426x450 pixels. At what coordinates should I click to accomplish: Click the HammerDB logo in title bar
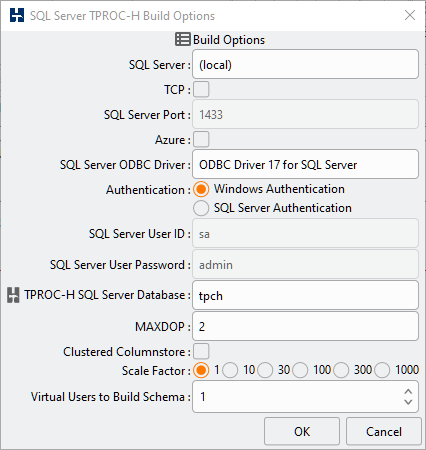[x=17, y=15]
